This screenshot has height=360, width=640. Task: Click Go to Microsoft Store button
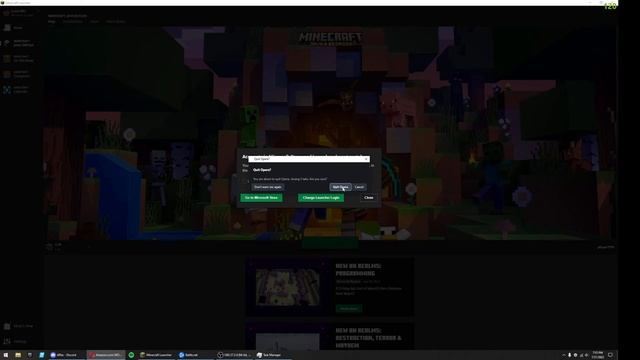[x=261, y=198]
